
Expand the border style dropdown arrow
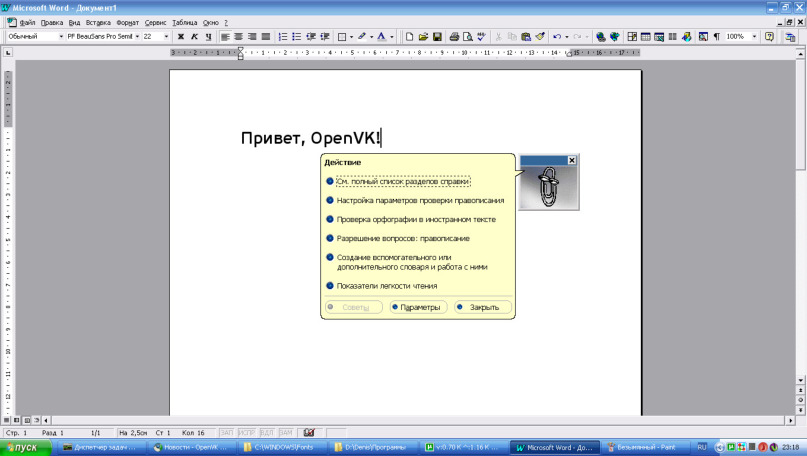pyautogui.click(x=351, y=37)
